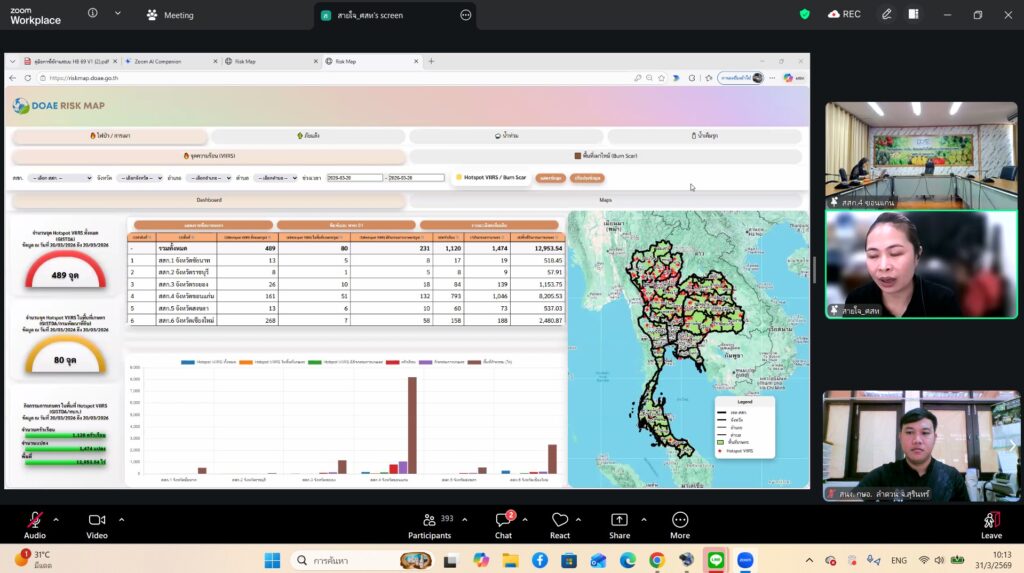
Task: Click the Meeting button in Zoom header
Action: point(171,15)
